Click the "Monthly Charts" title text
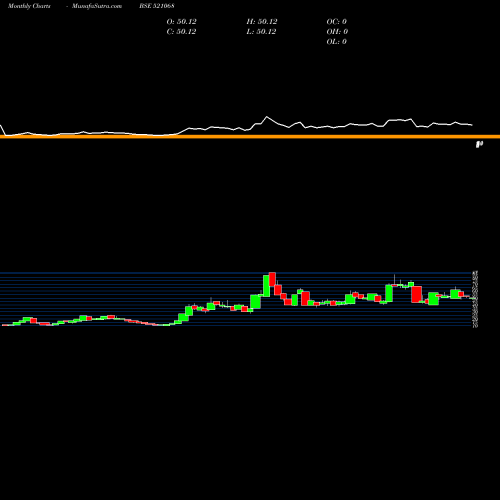The height and width of the screenshot is (500, 500). click(x=29, y=6)
